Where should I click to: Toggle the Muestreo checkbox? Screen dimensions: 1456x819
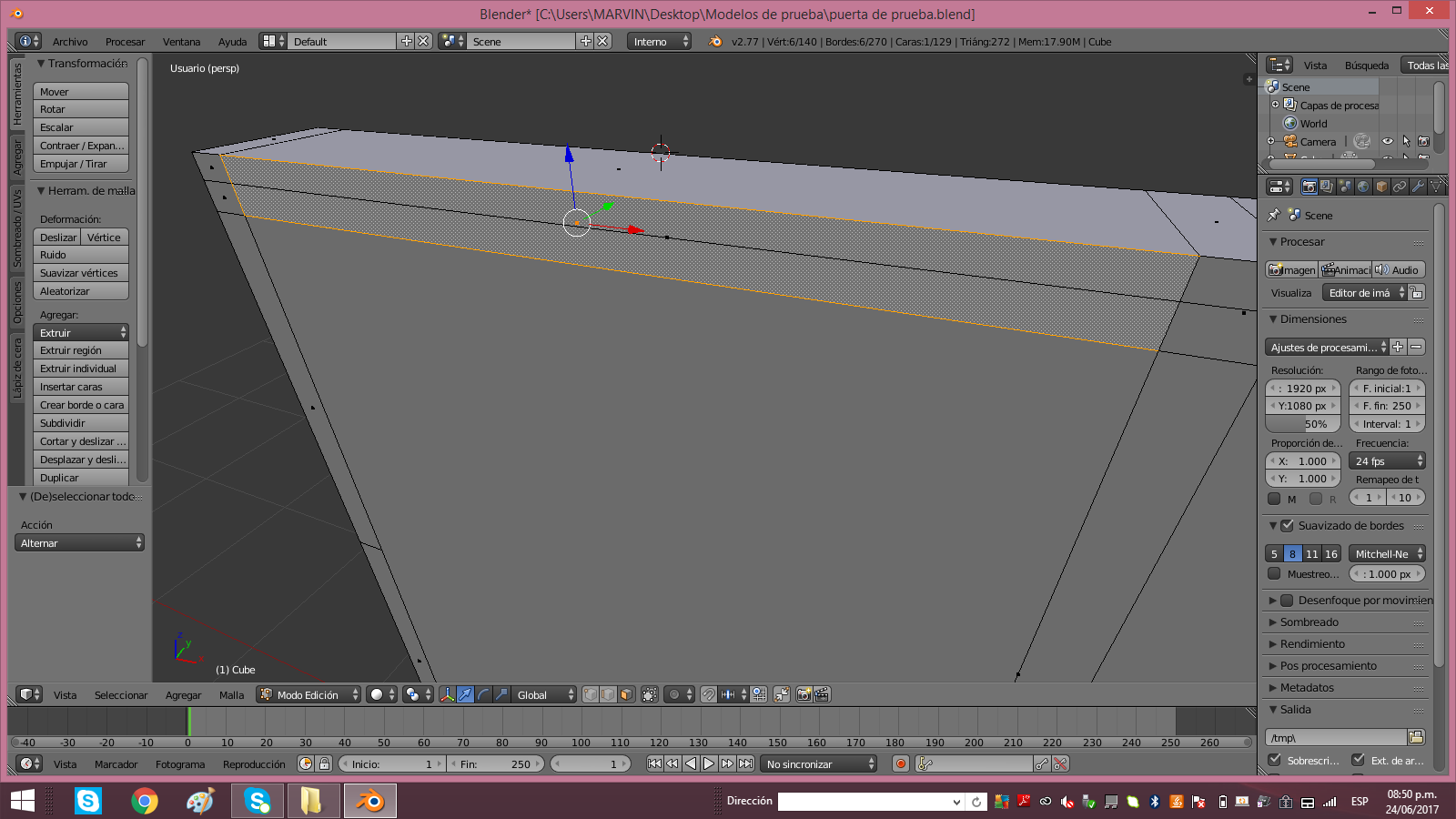[1274, 574]
